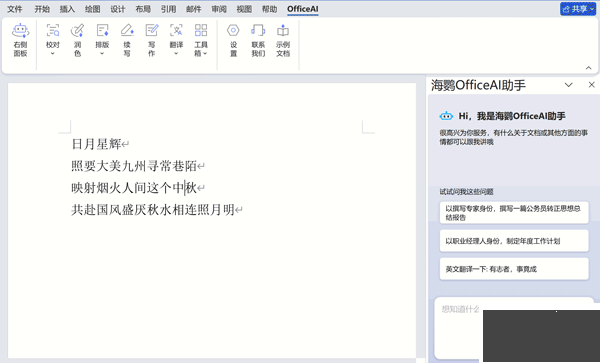Viewport: 600px width, 363px height.
Task: Switch to the 视图 tab
Action: click(244, 9)
